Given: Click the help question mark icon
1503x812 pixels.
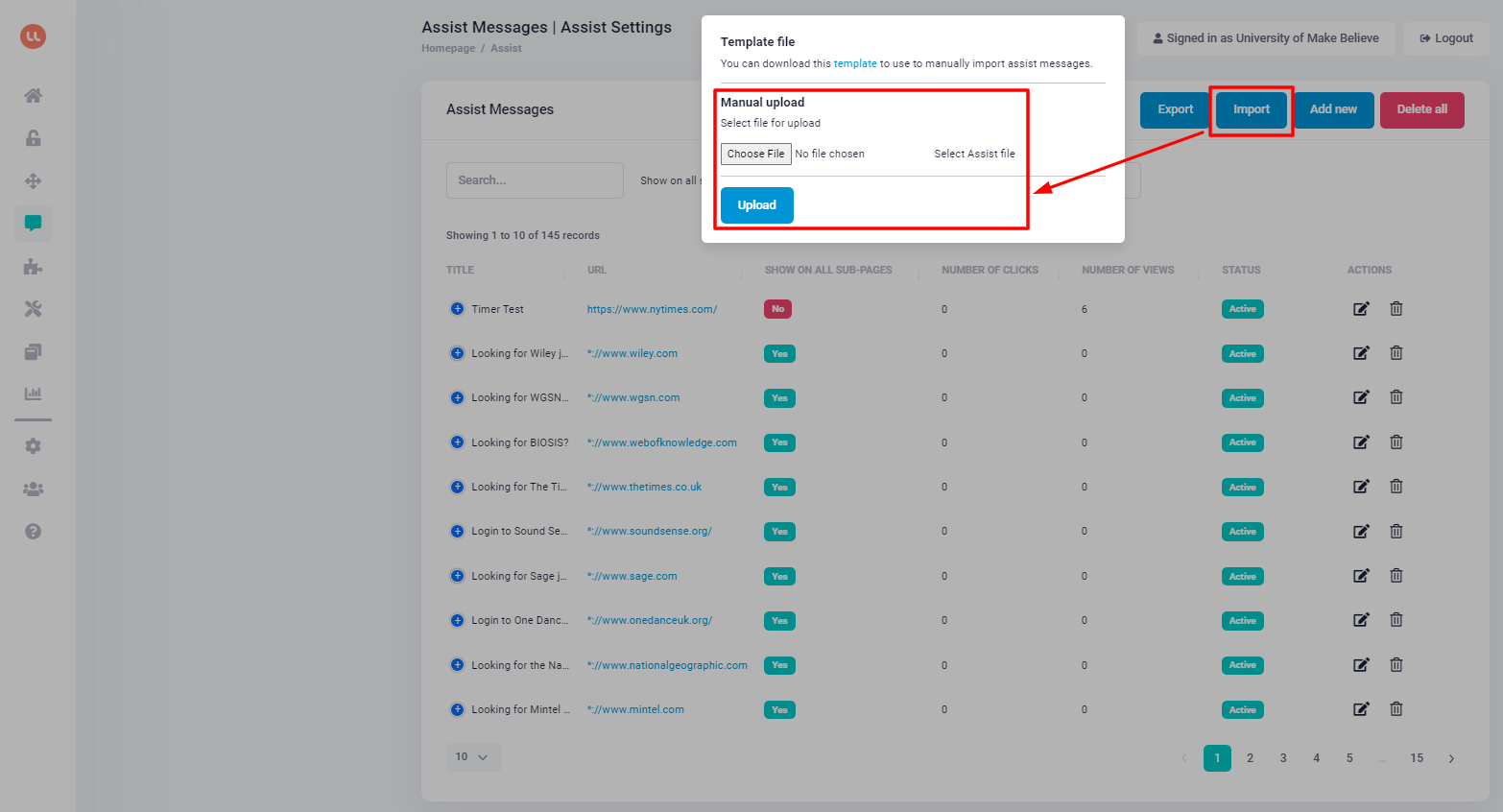Looking at the screenshot, I should pyautogui.click(x=33, y=531).
